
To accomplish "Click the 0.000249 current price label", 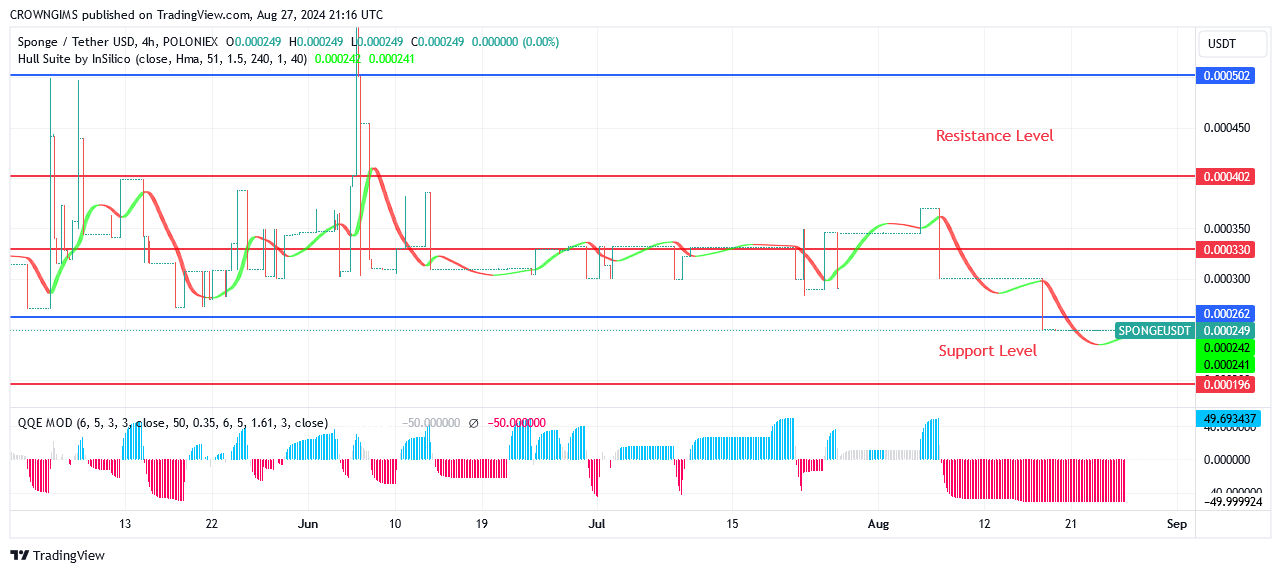I will coord(1227,331).
